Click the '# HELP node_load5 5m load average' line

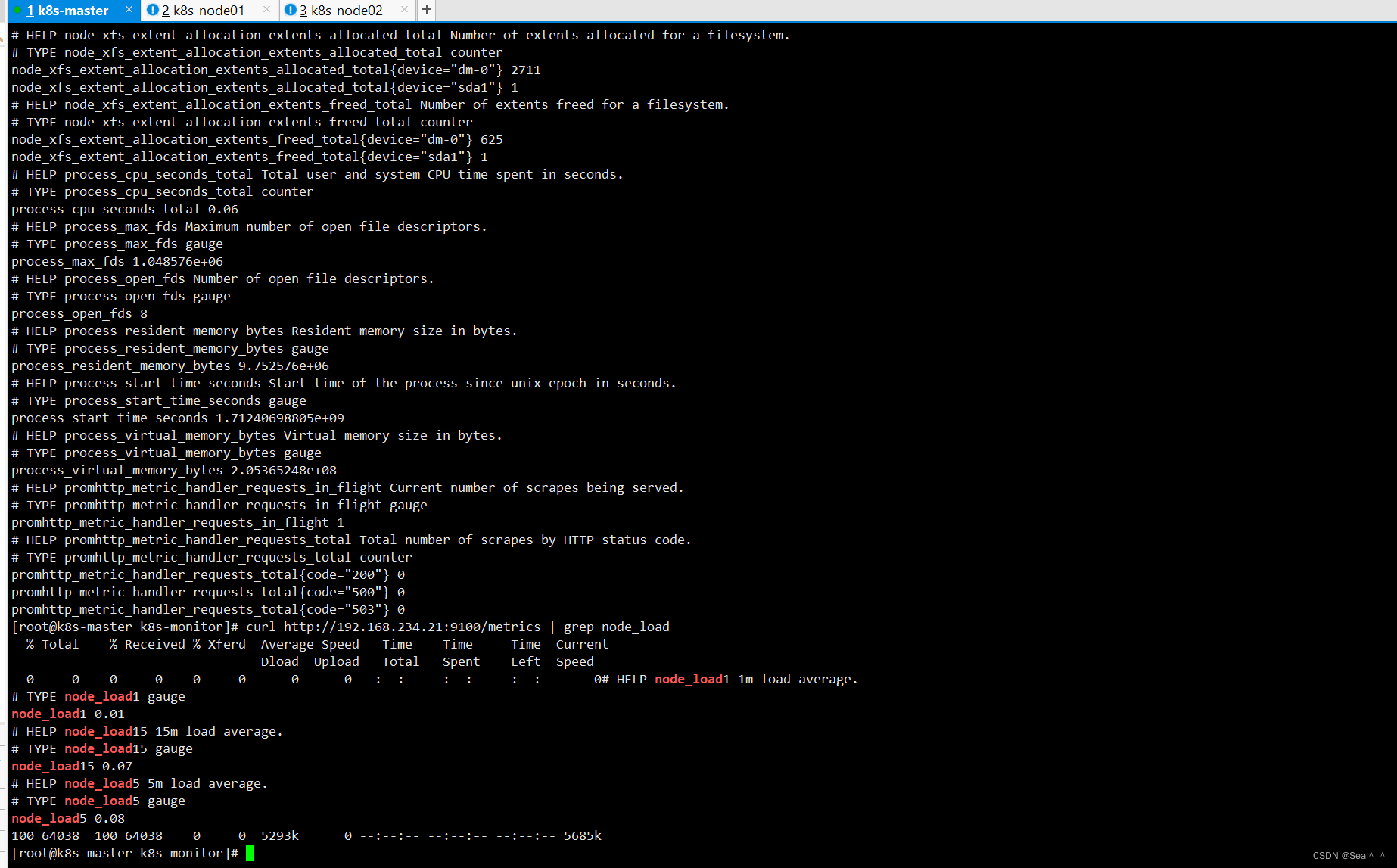[140, 783]
